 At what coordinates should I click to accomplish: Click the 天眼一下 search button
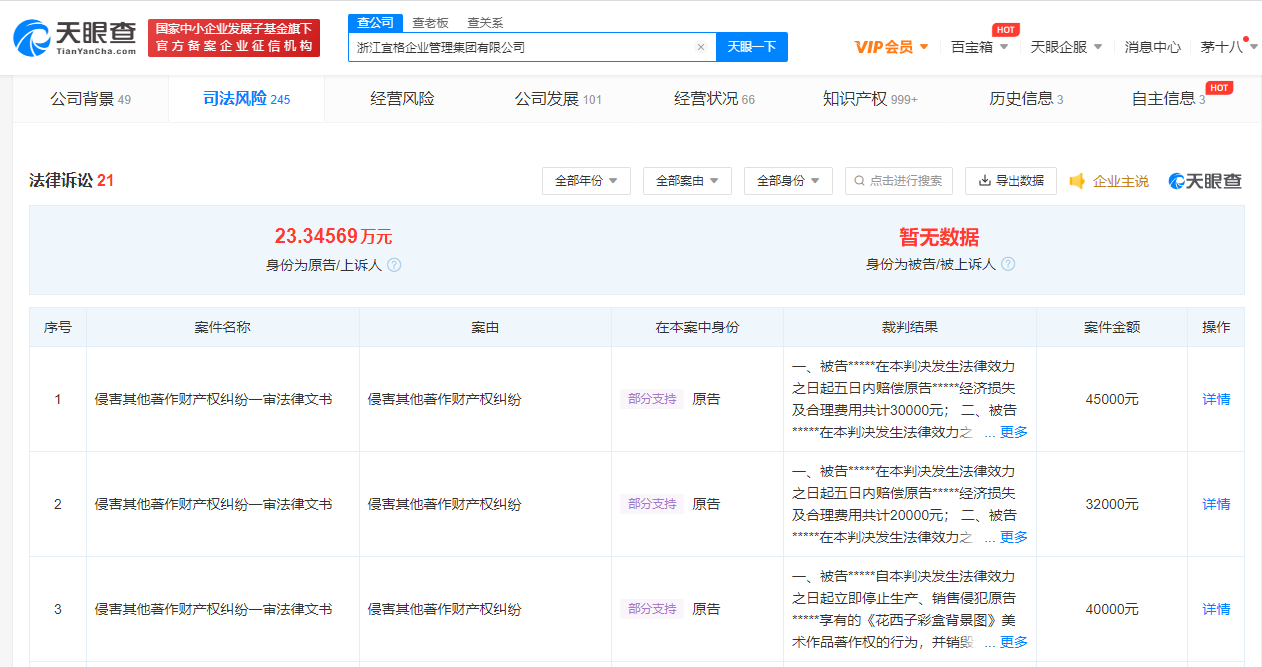(752, 47)
